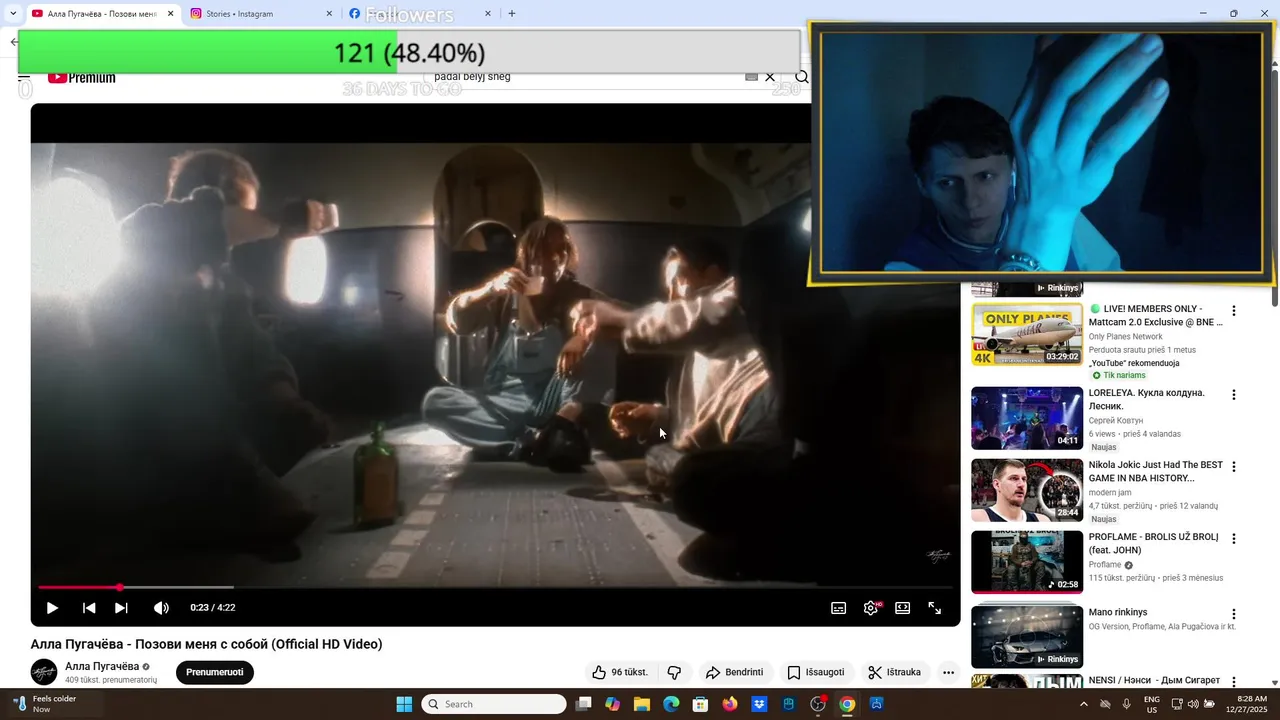The width and height of the screenshot is (1280, 720).
Task: Switch to theater mode view
Action: tap(902, 608)
